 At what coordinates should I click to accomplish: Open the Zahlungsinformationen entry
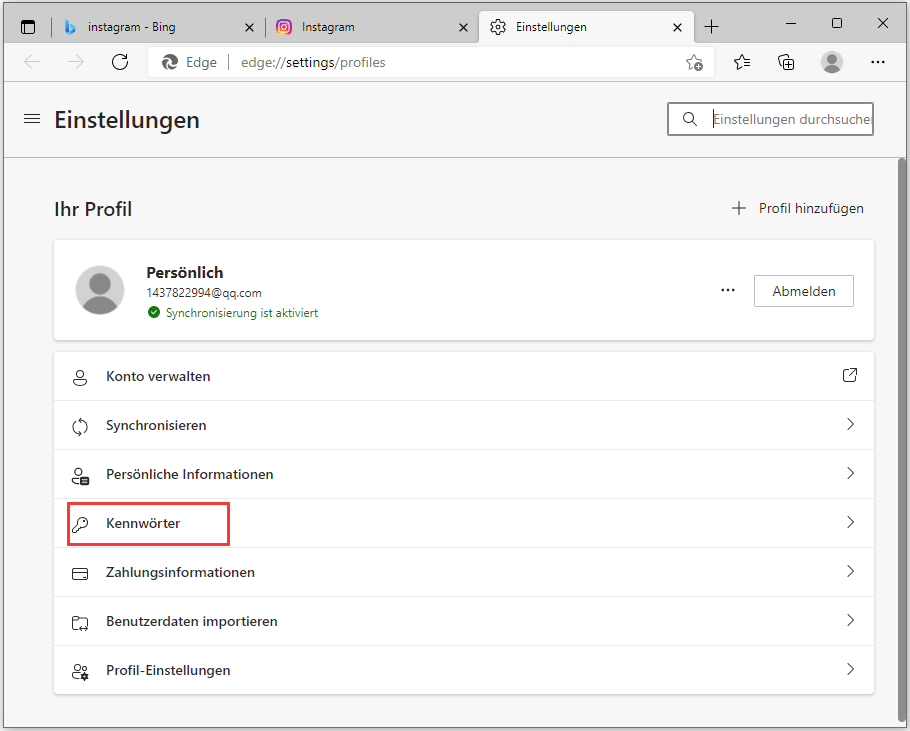(463, 572)
